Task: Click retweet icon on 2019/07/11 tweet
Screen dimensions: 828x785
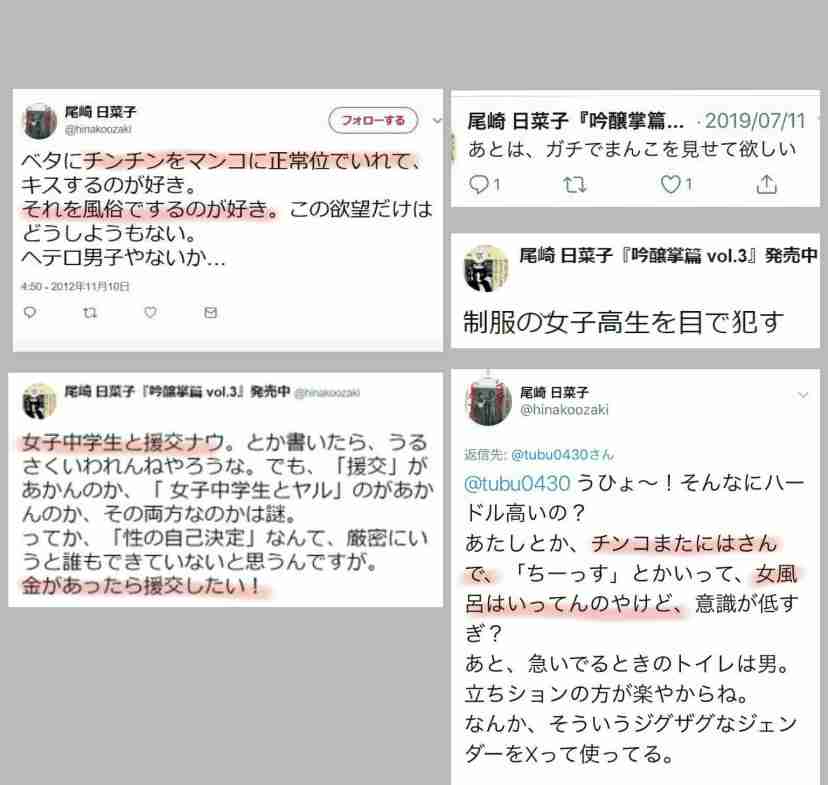Action: [x=574, y=185]
